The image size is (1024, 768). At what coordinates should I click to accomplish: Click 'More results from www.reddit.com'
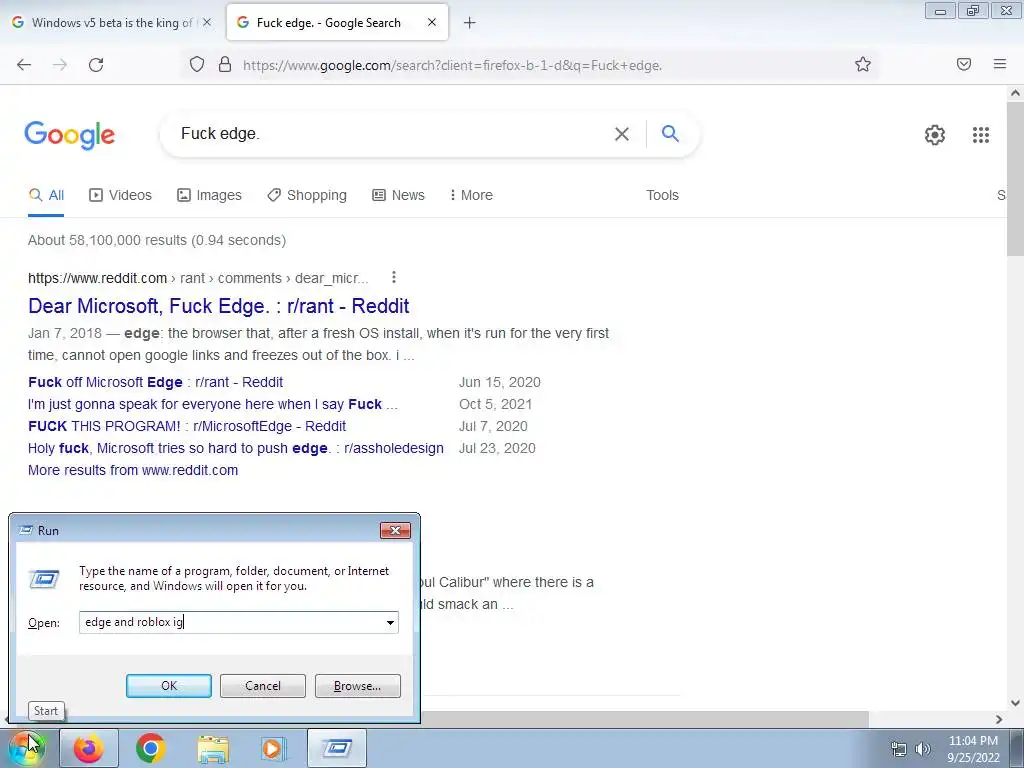click(133, 470)
